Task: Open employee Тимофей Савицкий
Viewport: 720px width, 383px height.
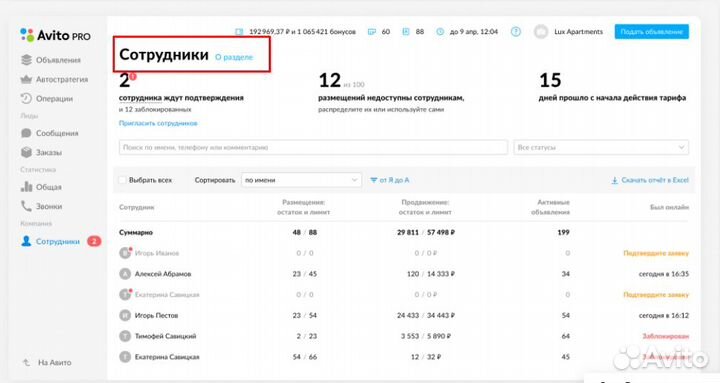Action: pyautogui.click(x=165, y=336)
